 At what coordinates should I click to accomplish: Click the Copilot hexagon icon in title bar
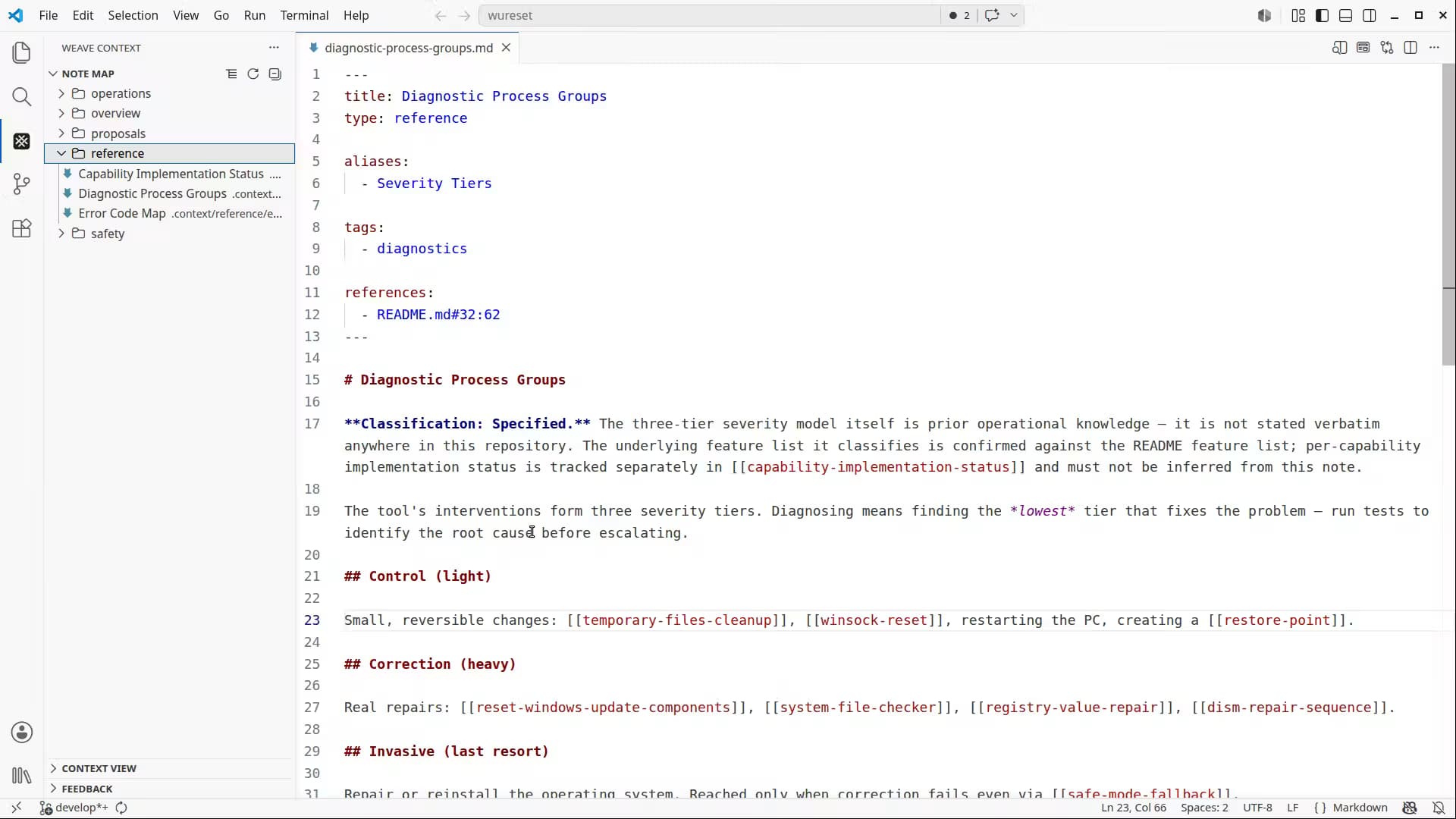click(1264, 15)
